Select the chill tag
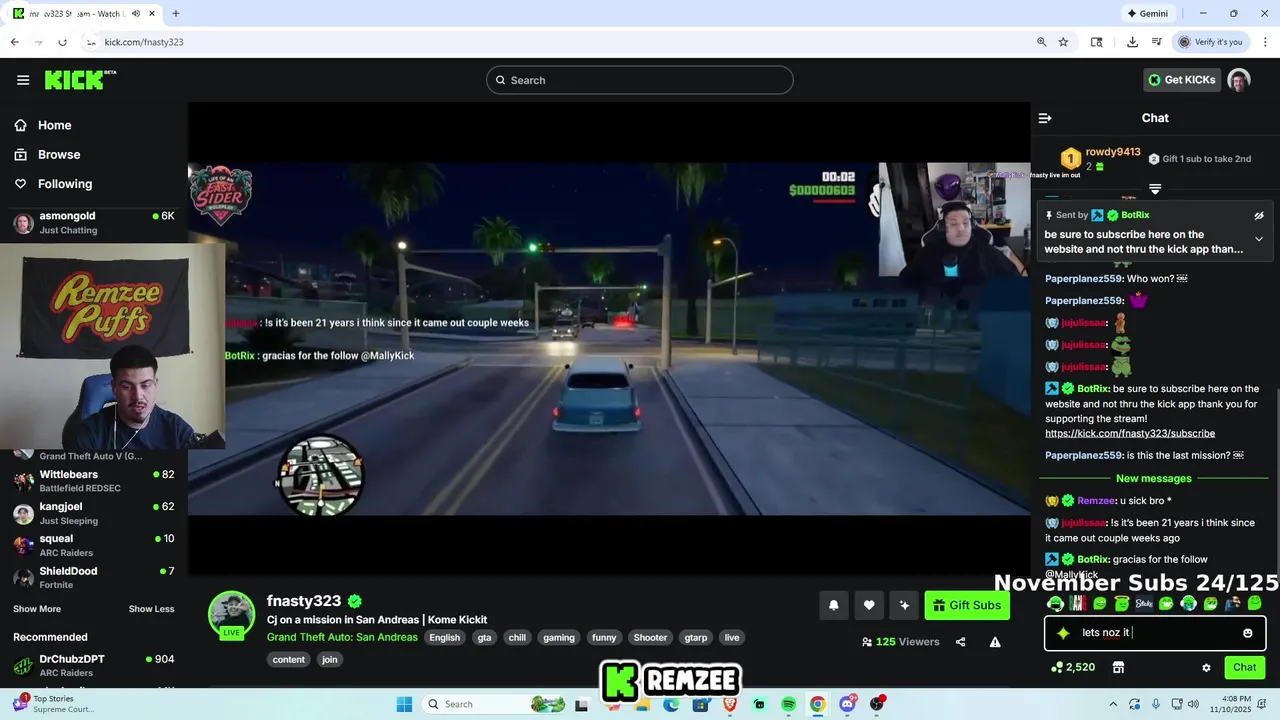 [x=517, y=637]
